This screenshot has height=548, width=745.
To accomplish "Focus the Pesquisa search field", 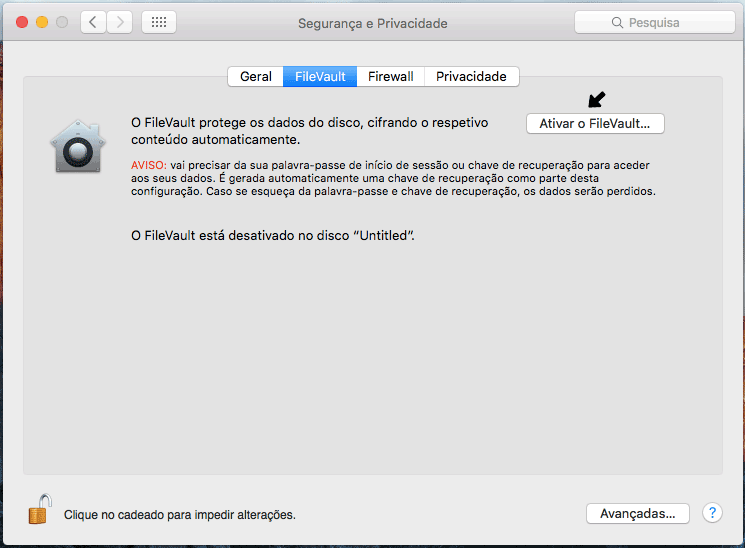I will (x=655, y=22).
